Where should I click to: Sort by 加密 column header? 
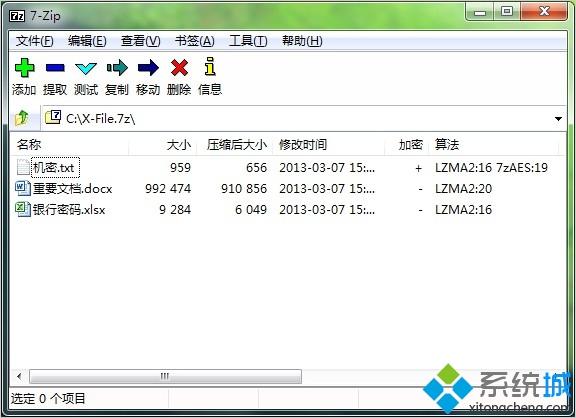point(407,145)
